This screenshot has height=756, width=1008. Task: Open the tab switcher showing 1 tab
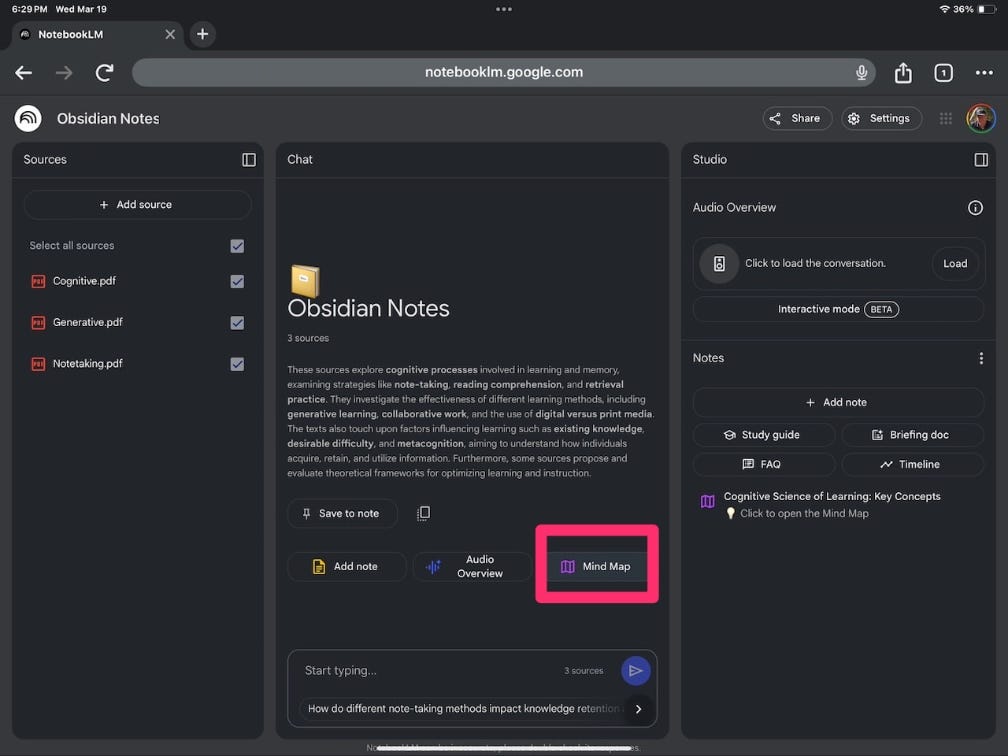(x=943, y=73)
